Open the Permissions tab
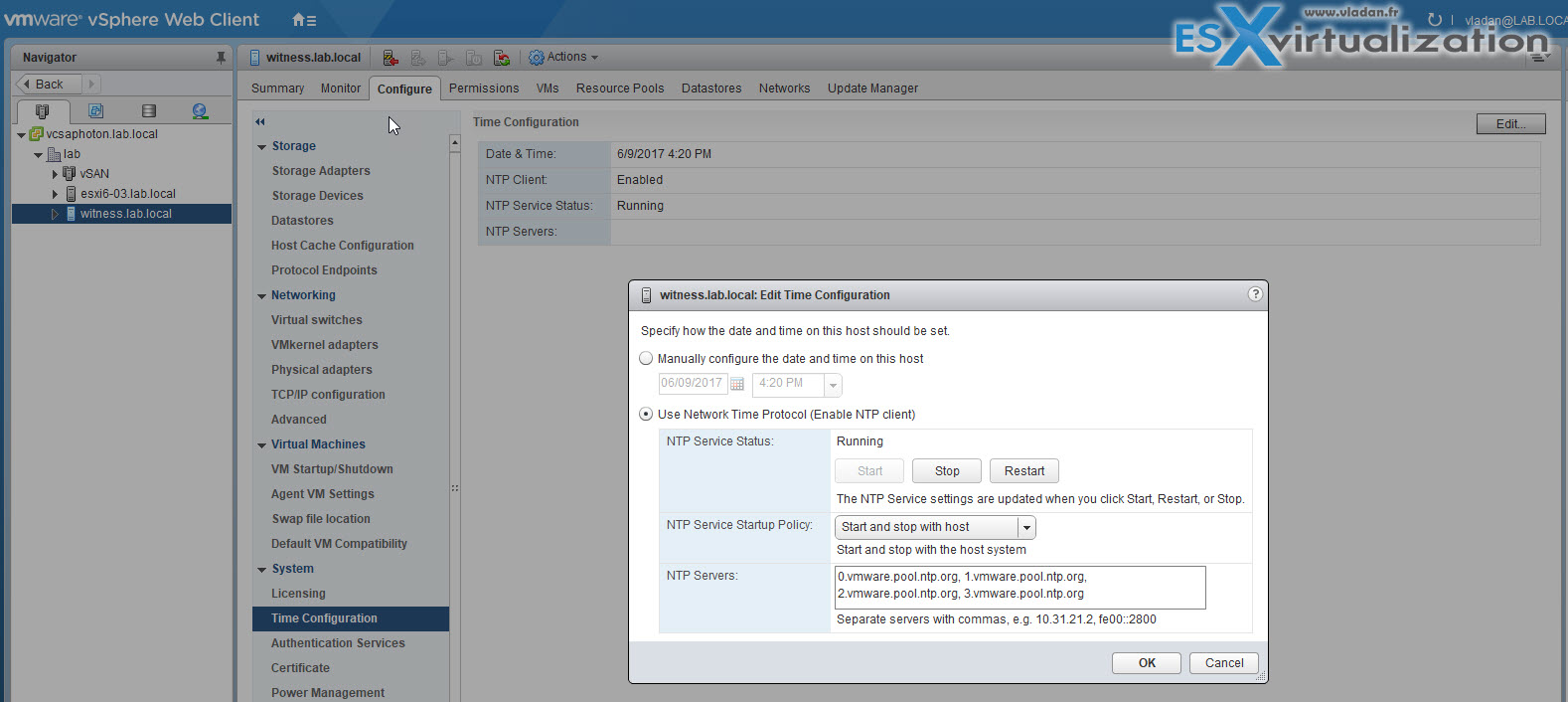Screen dimensions: 1568x702 point(484,88)
